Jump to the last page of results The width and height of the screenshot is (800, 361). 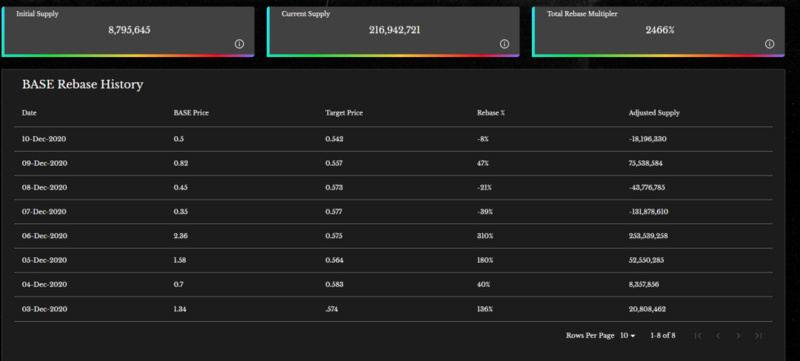pyautogui.click(x=758, y=336)
